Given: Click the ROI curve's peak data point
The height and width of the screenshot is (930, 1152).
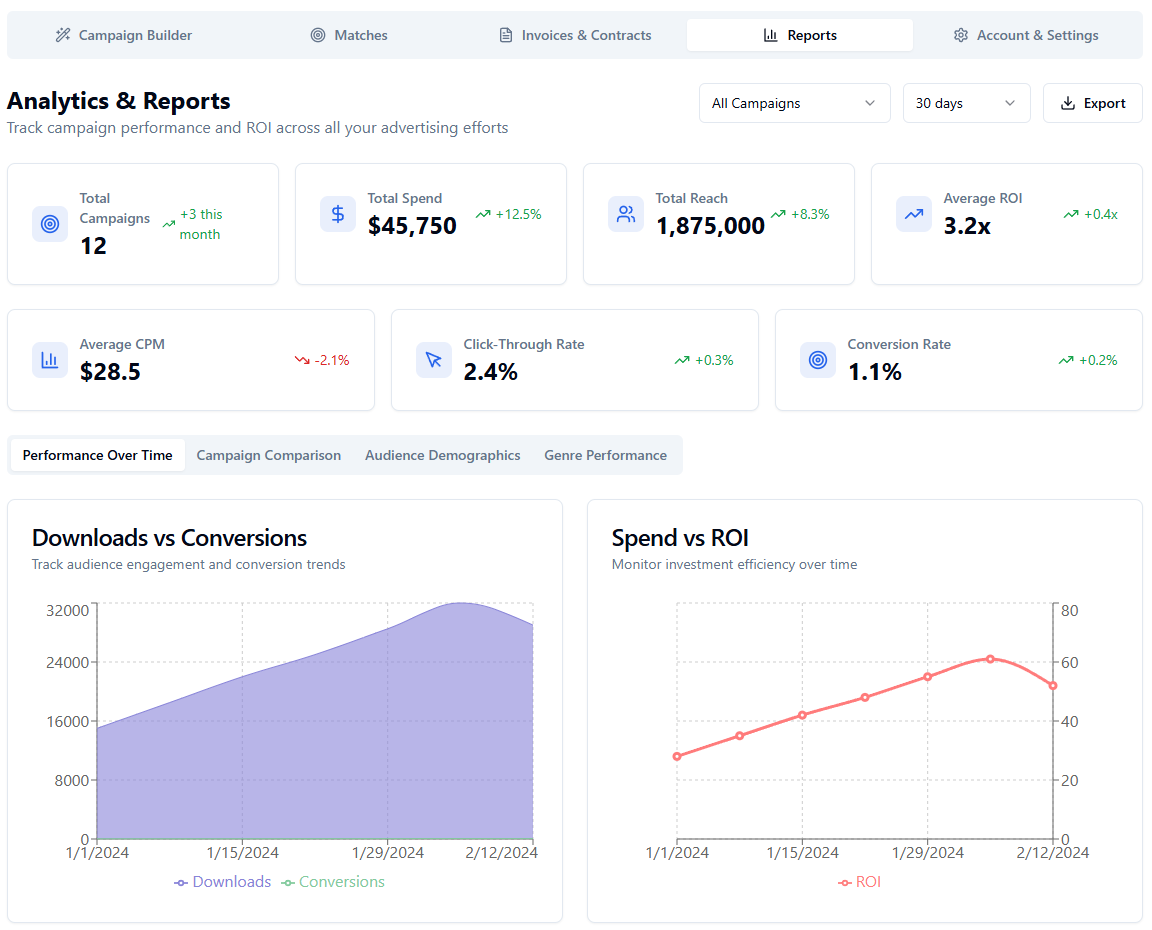Looking at the screenshot, I should [990, 659].
